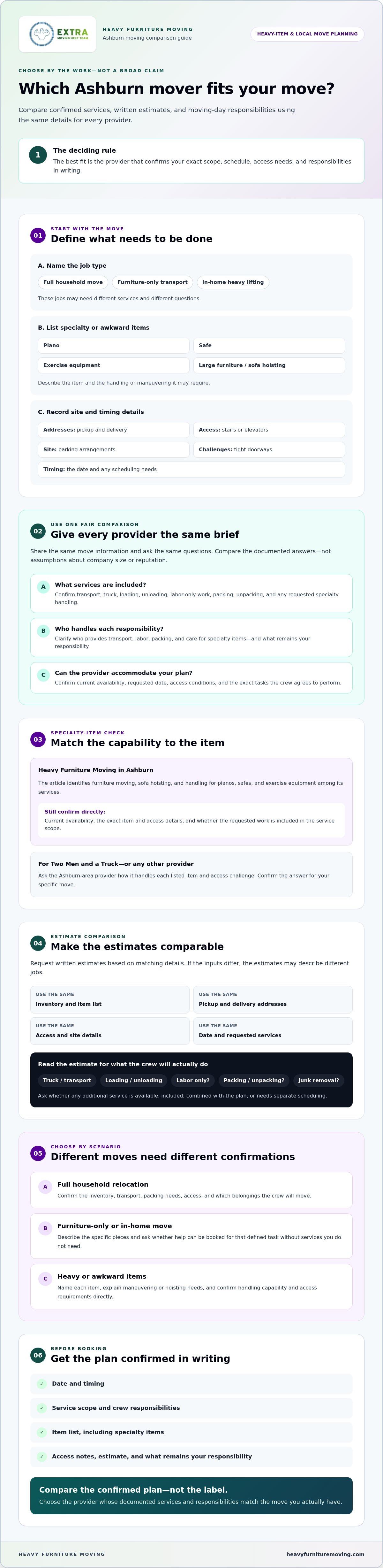The image size is (383, 1568).
Task: Toggle the Date and timing checkmark
Action: tap(42, 1384)
